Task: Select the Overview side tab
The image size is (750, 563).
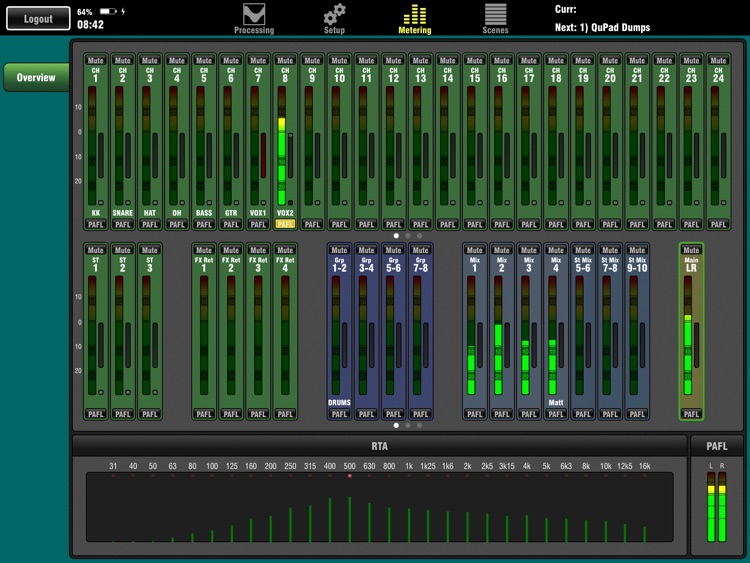Action: [35, 77]
